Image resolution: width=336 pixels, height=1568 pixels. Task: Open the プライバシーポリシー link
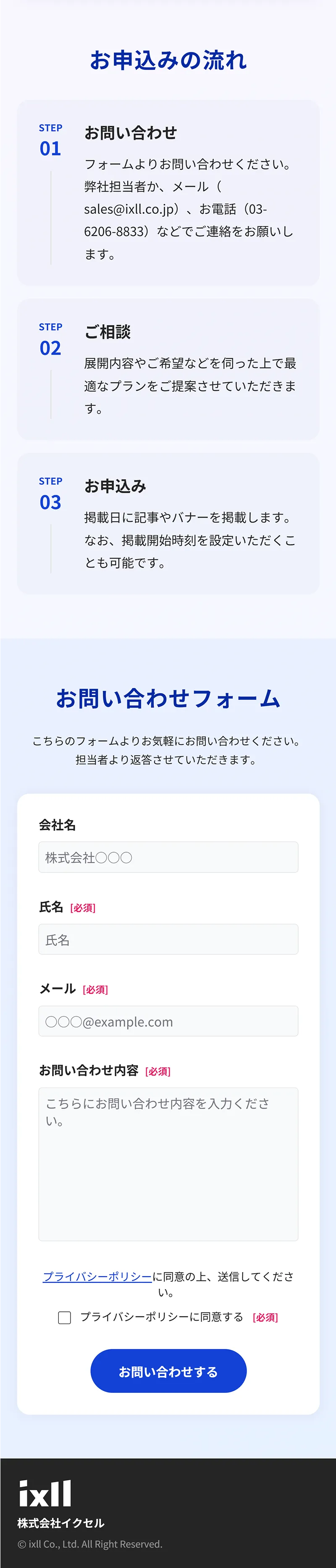click(97, 1276)
